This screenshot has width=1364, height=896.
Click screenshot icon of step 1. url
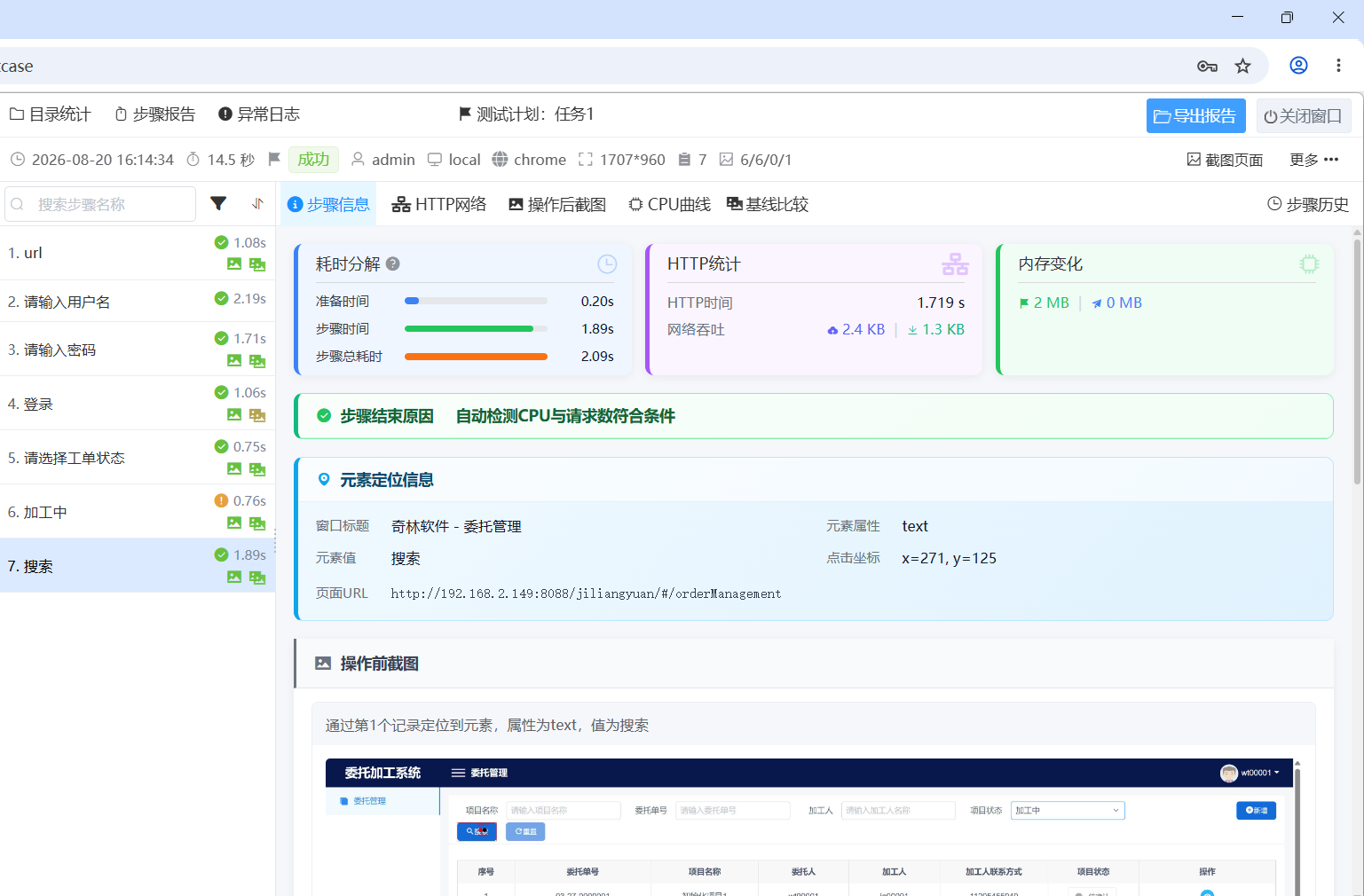[x=234, y=263]
